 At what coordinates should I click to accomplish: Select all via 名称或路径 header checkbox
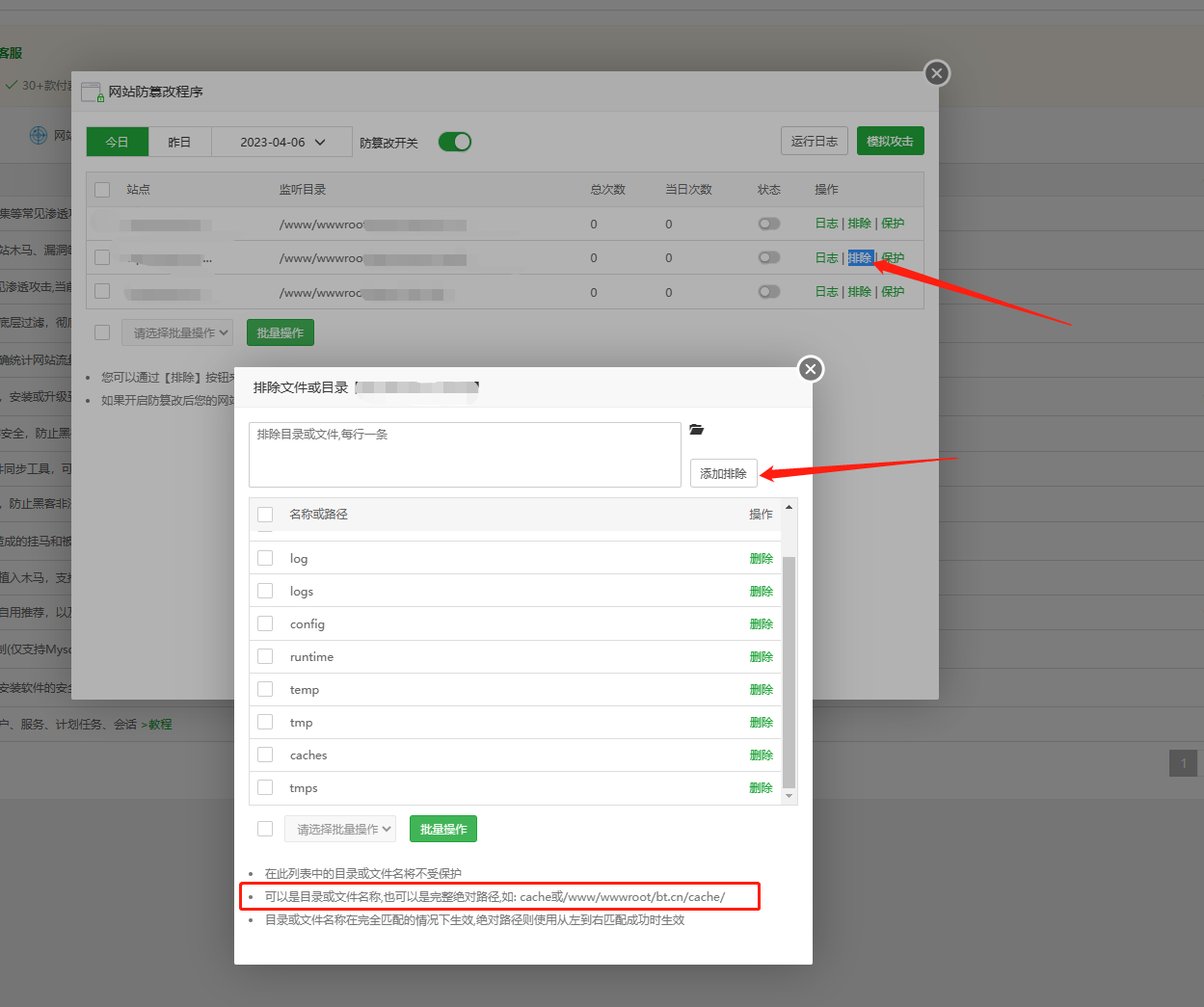(265, 515)
